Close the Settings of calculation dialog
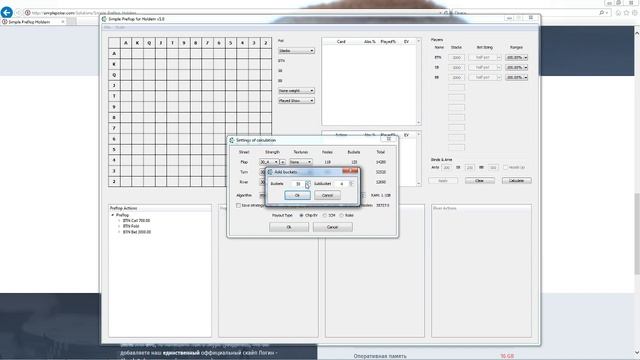The image size is (640, 360). coord(389,139)
